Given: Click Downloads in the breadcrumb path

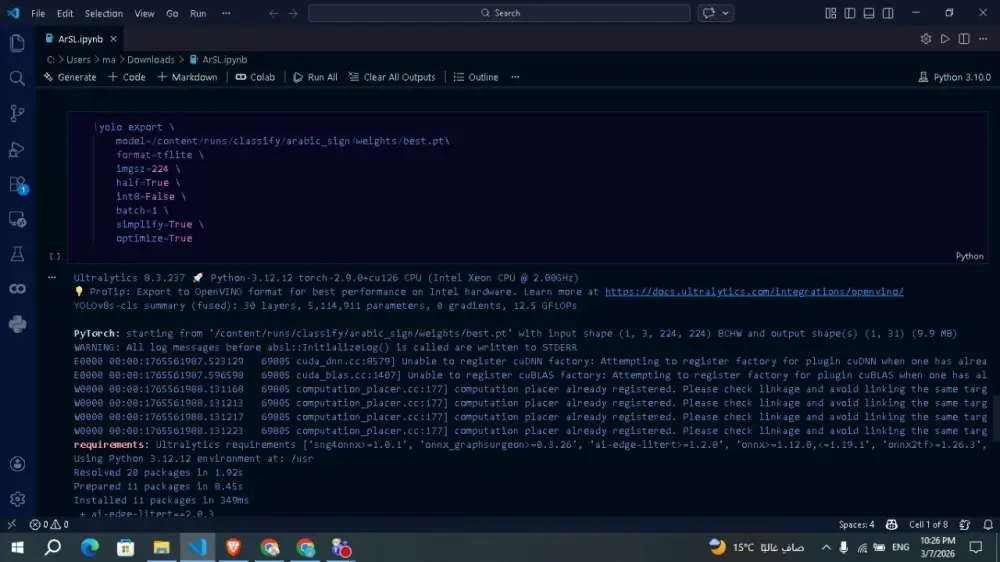Looking at the screenshot, I should click(151, 59).
